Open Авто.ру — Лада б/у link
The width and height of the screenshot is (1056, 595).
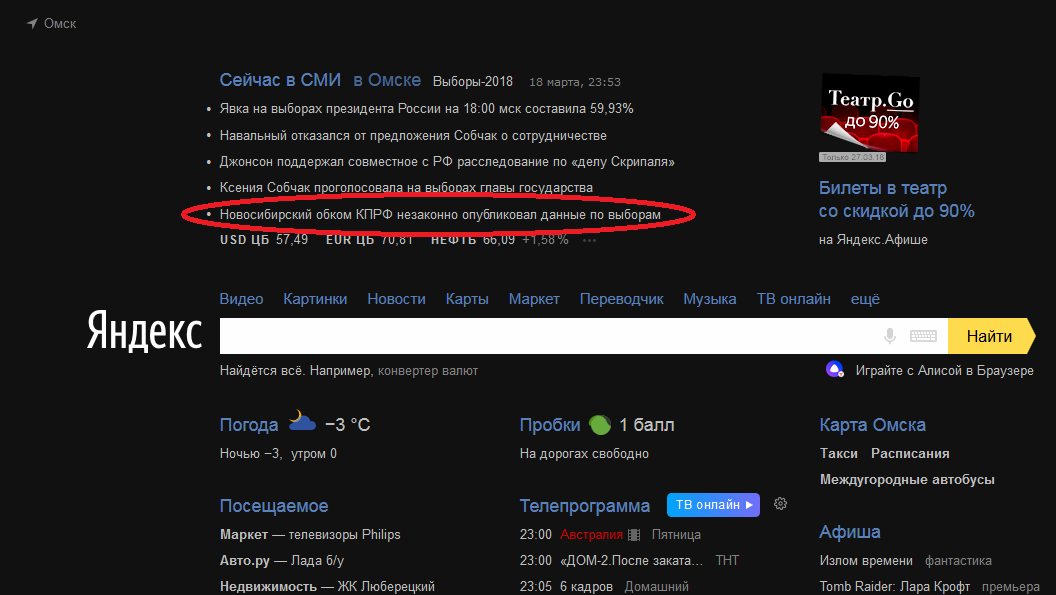pyautogui.click(x=282, y=561)
